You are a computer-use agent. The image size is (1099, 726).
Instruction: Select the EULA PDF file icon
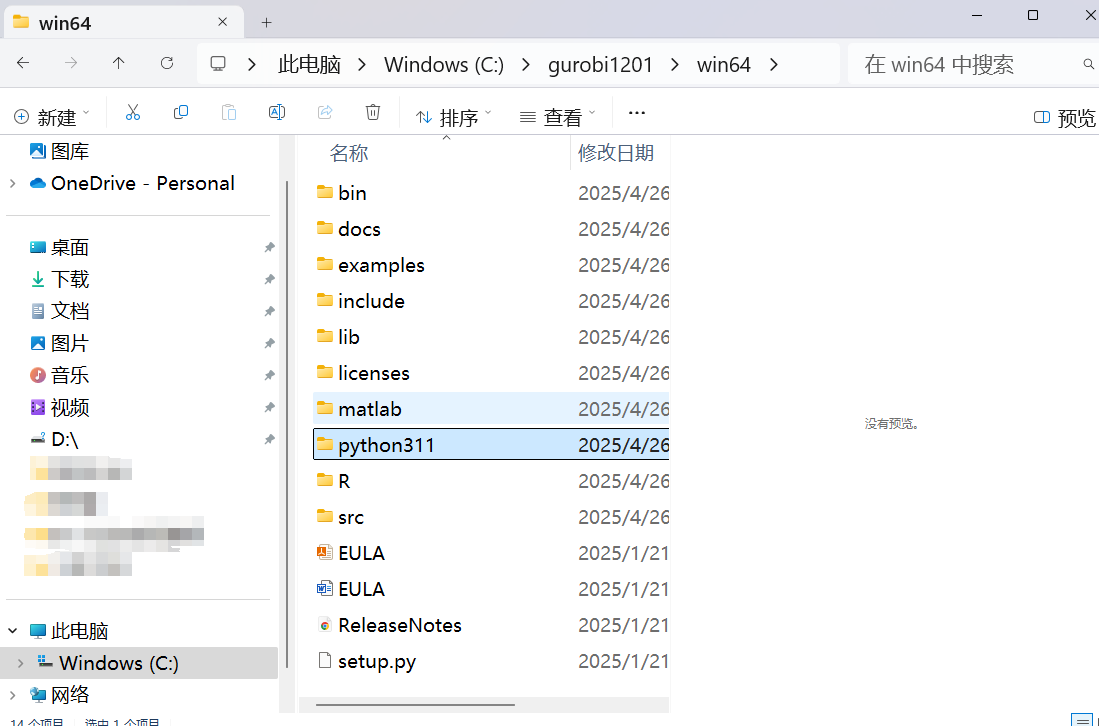pos(325,552)
